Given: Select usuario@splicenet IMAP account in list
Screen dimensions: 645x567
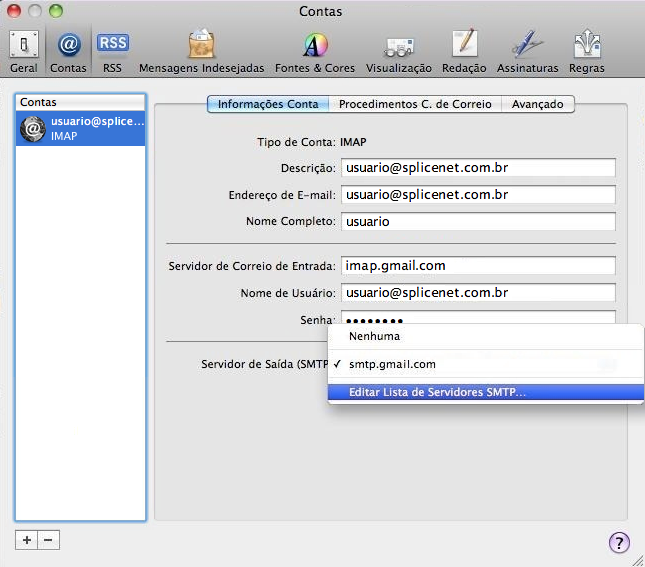Looking at the screenshot, I should tap(82, 128).
